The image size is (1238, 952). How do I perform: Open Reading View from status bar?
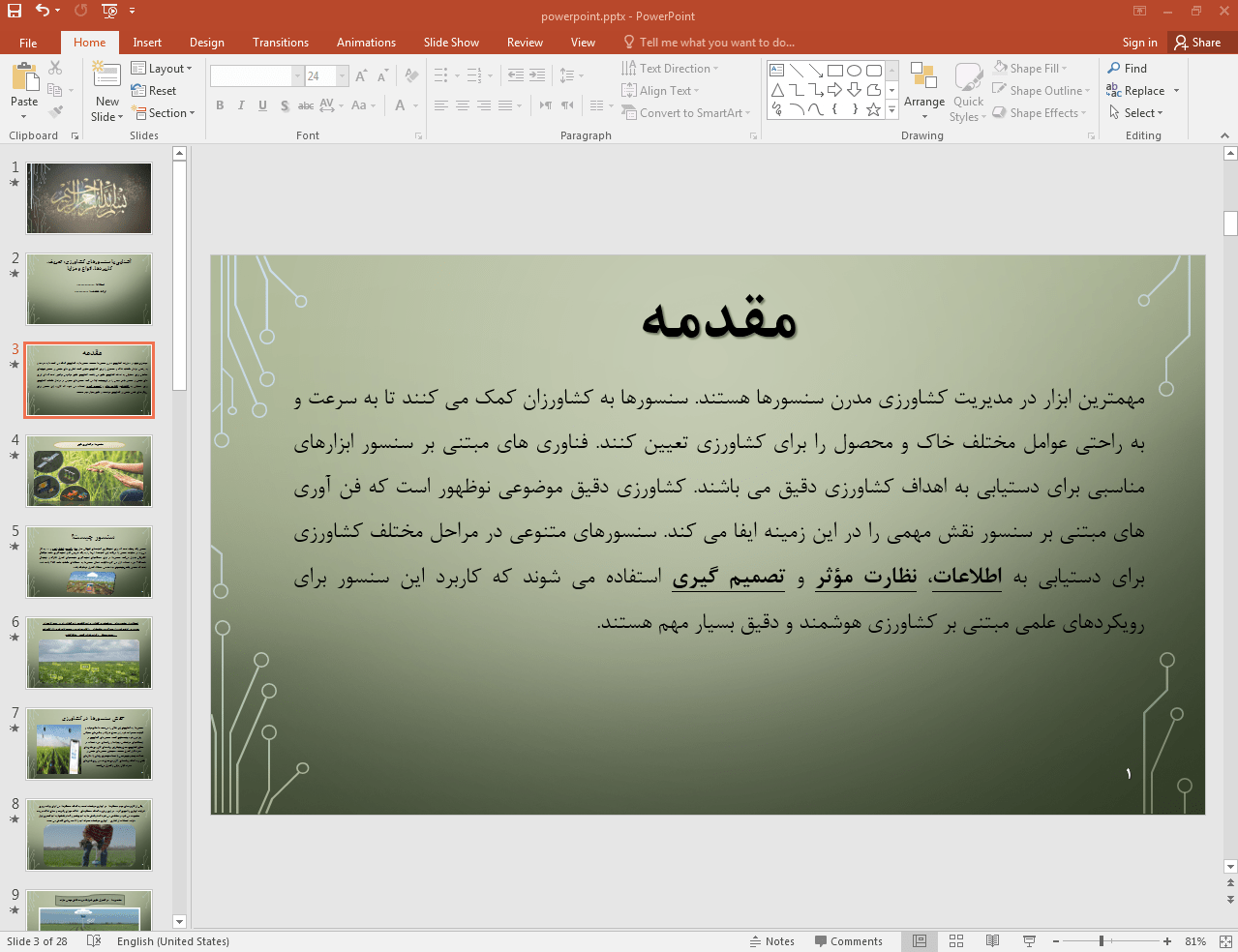pyautogui.click(x=992, y=941)
